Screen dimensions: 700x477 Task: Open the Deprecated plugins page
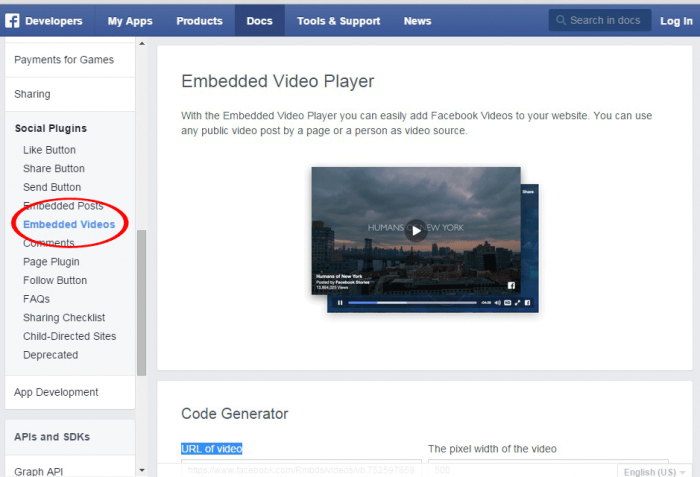pyautogui.click(x=50, y=355)
